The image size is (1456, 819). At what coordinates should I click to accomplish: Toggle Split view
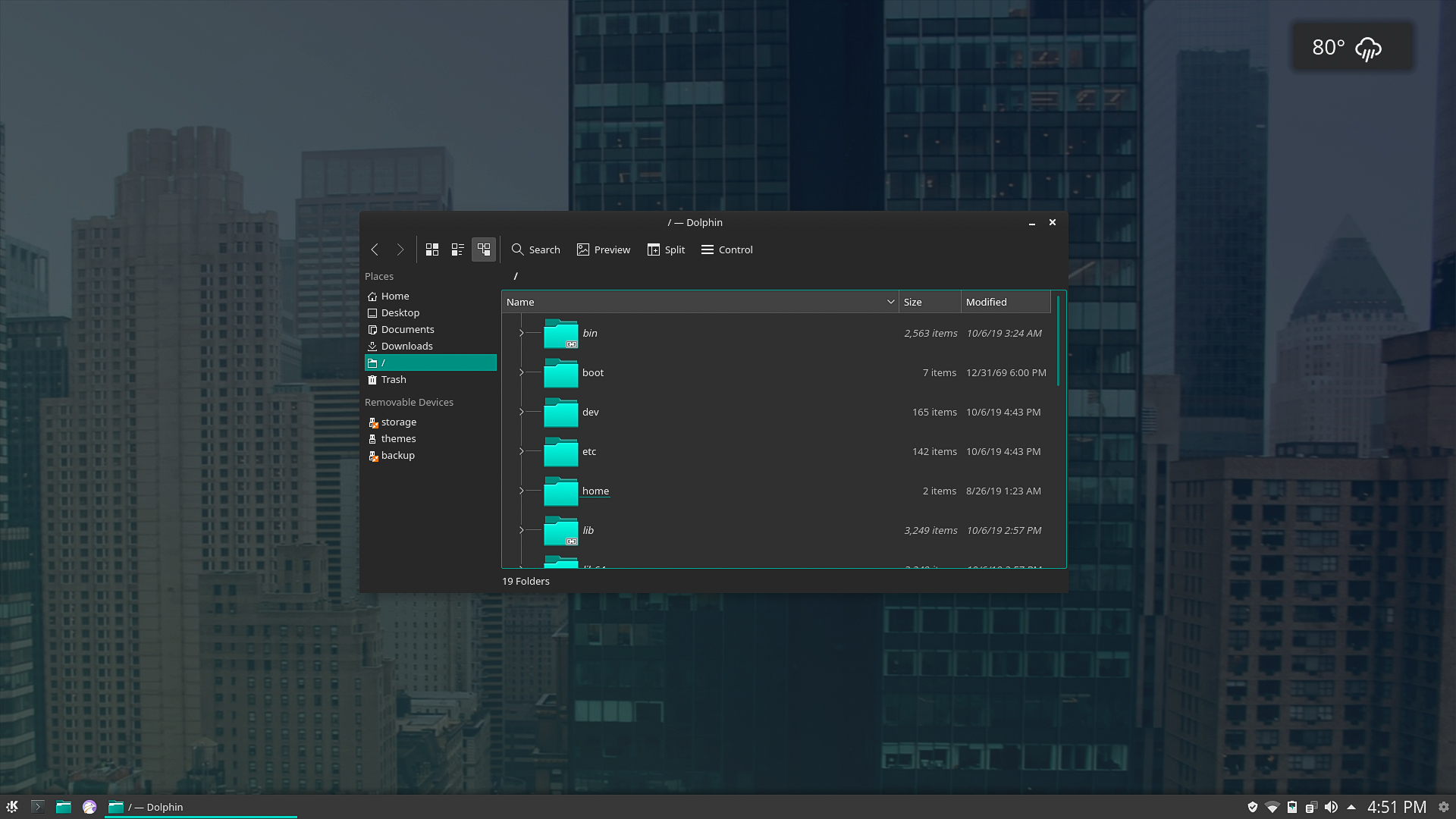(x=667, y=249)
